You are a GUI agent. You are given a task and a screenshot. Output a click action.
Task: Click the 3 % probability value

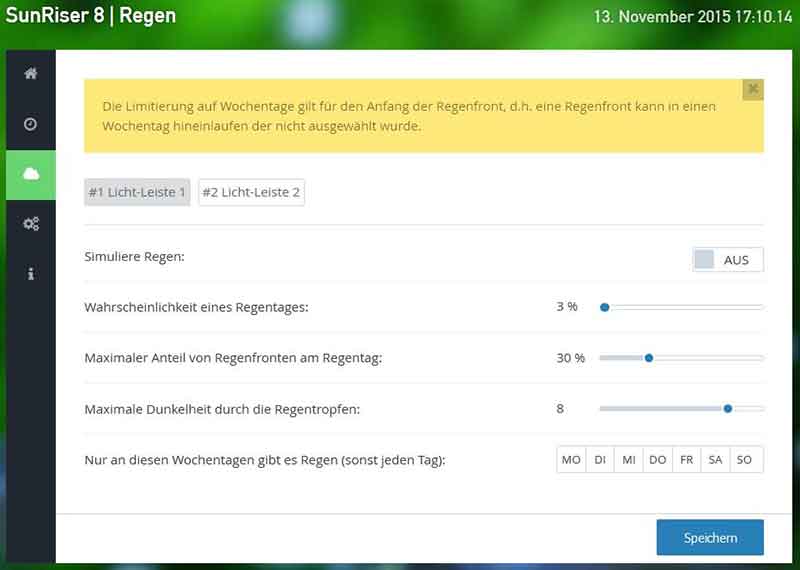coord(567,307)
